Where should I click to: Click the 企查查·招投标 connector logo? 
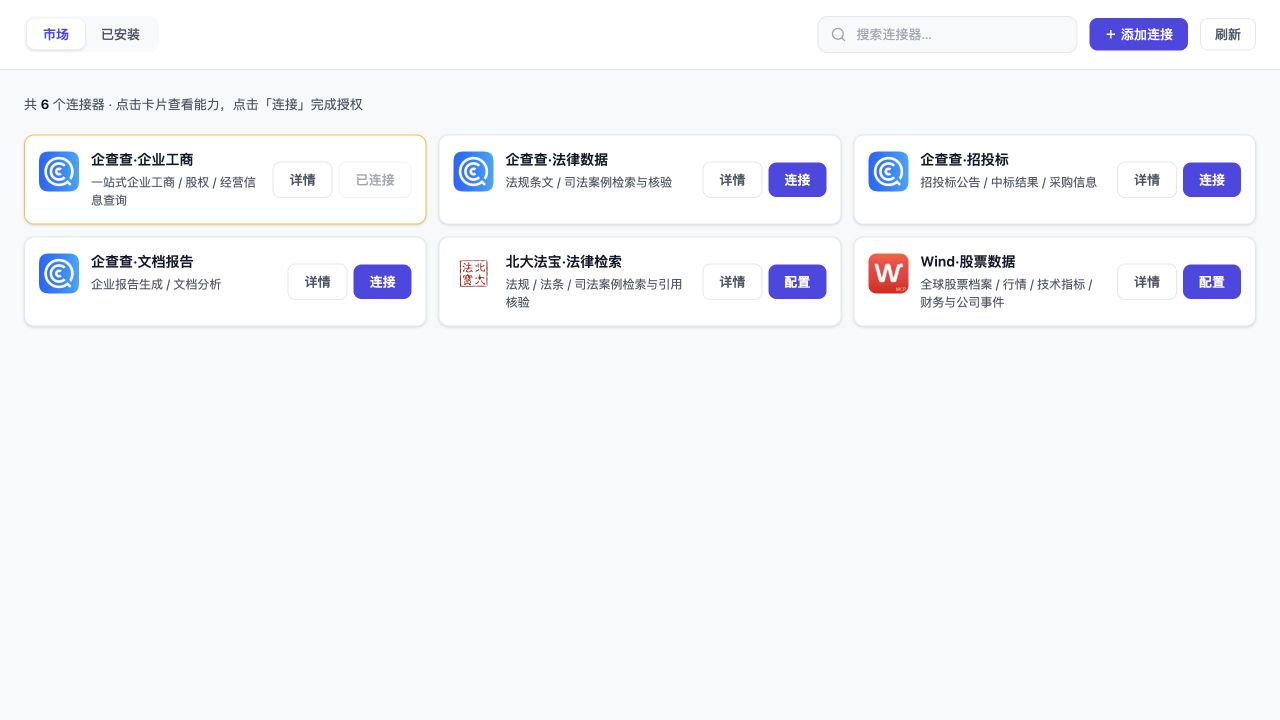tap(888, 172)
